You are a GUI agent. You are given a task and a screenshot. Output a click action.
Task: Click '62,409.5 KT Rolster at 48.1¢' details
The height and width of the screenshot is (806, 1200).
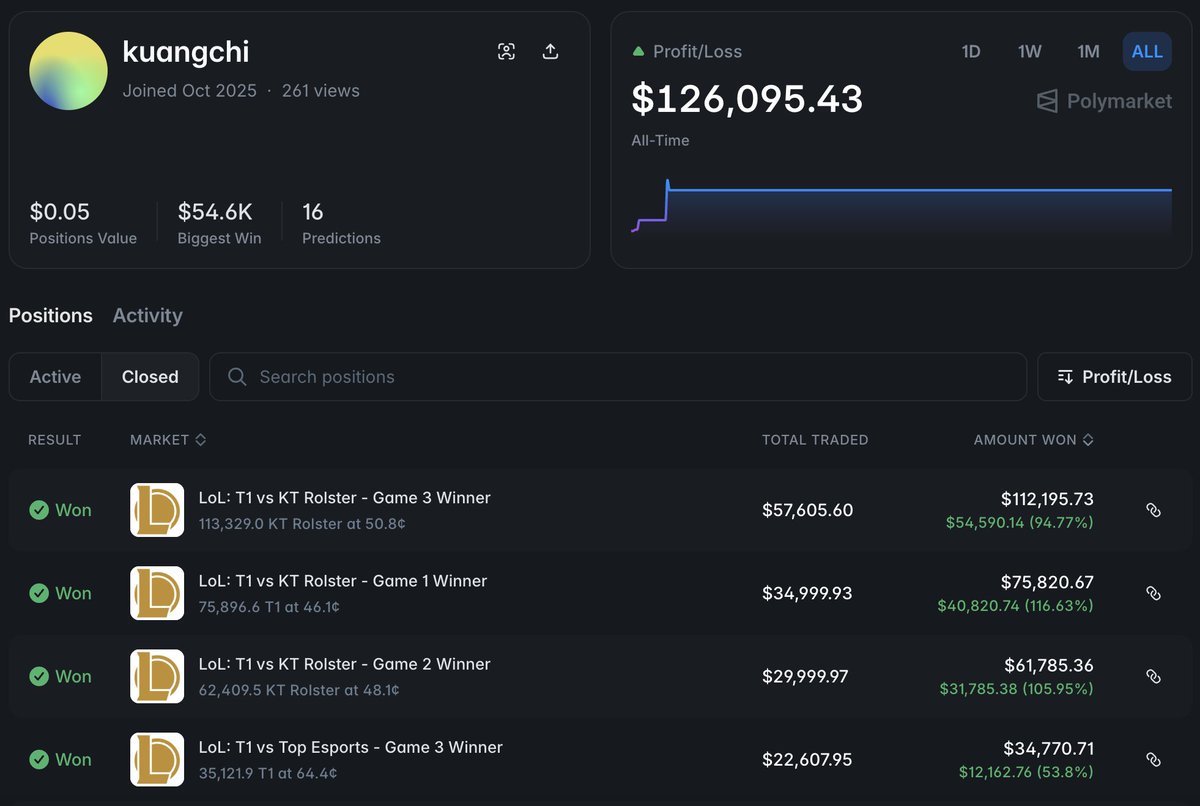pos(299,689)
